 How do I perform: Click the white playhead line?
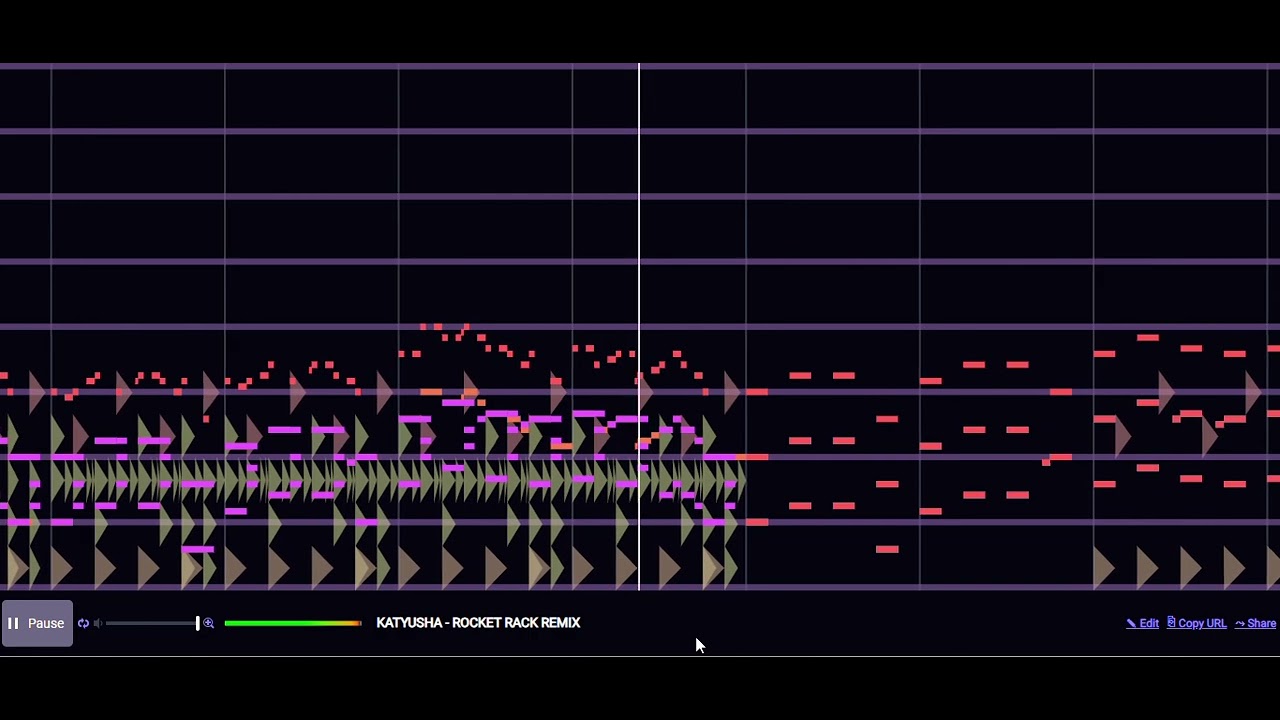[639, 326]
